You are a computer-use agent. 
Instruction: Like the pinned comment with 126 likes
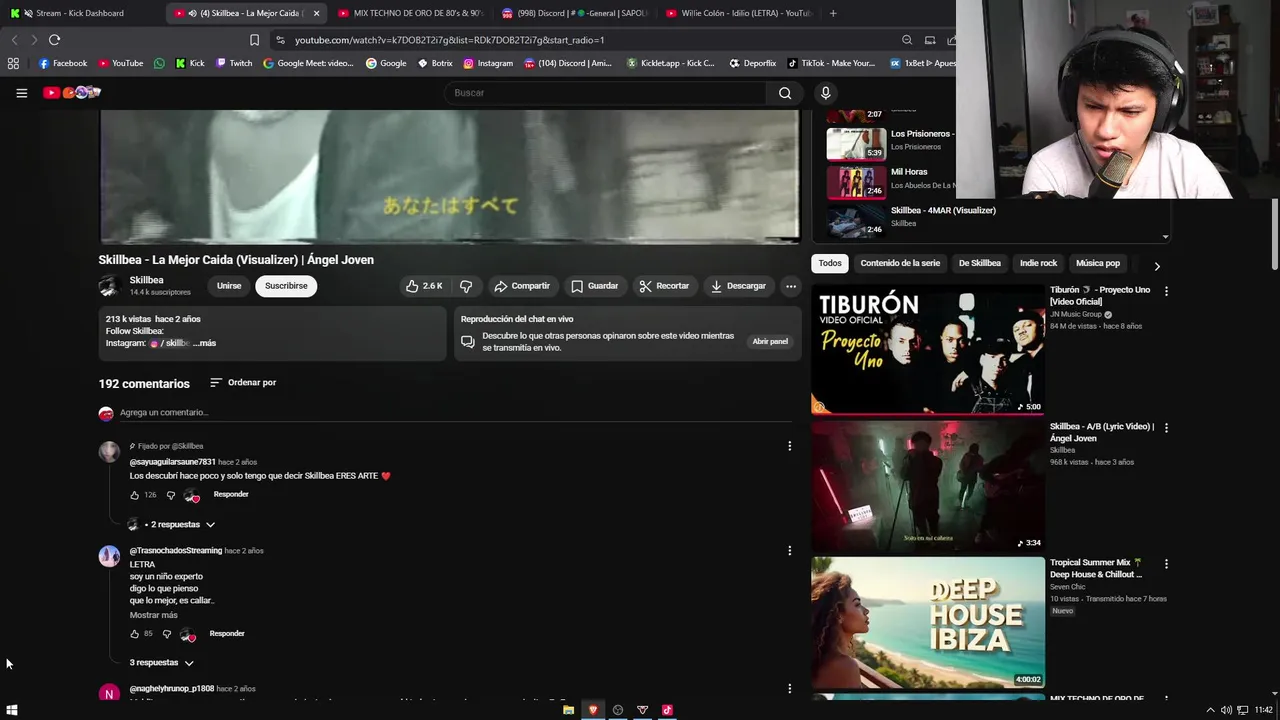click(135, 495)
